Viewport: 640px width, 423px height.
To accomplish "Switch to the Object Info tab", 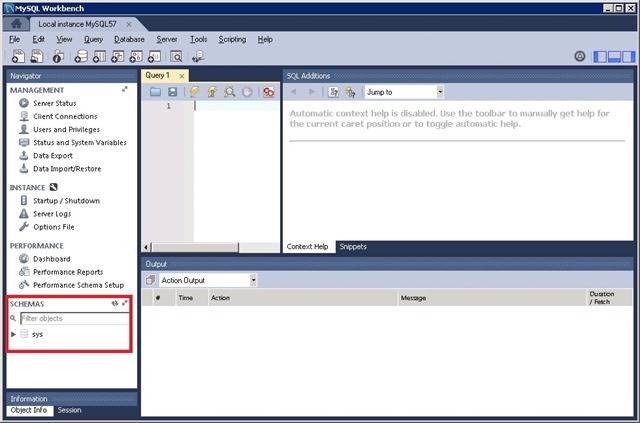I will pos(29,410).
